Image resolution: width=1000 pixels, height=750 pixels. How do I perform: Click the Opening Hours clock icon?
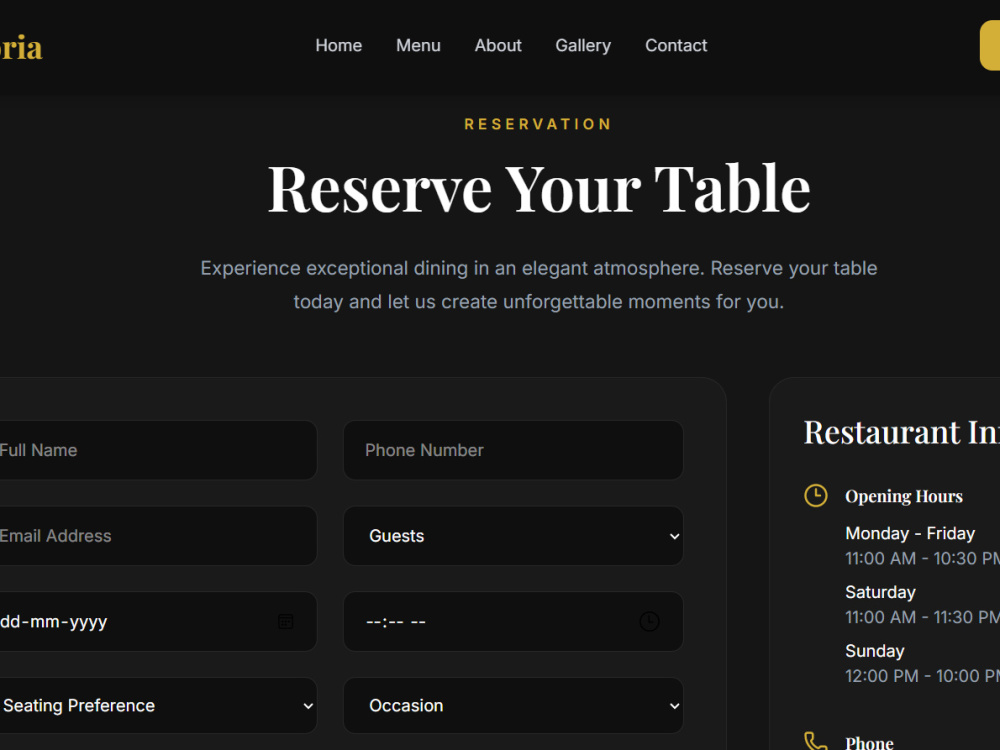pyautogui.click(x=816, y=496)
